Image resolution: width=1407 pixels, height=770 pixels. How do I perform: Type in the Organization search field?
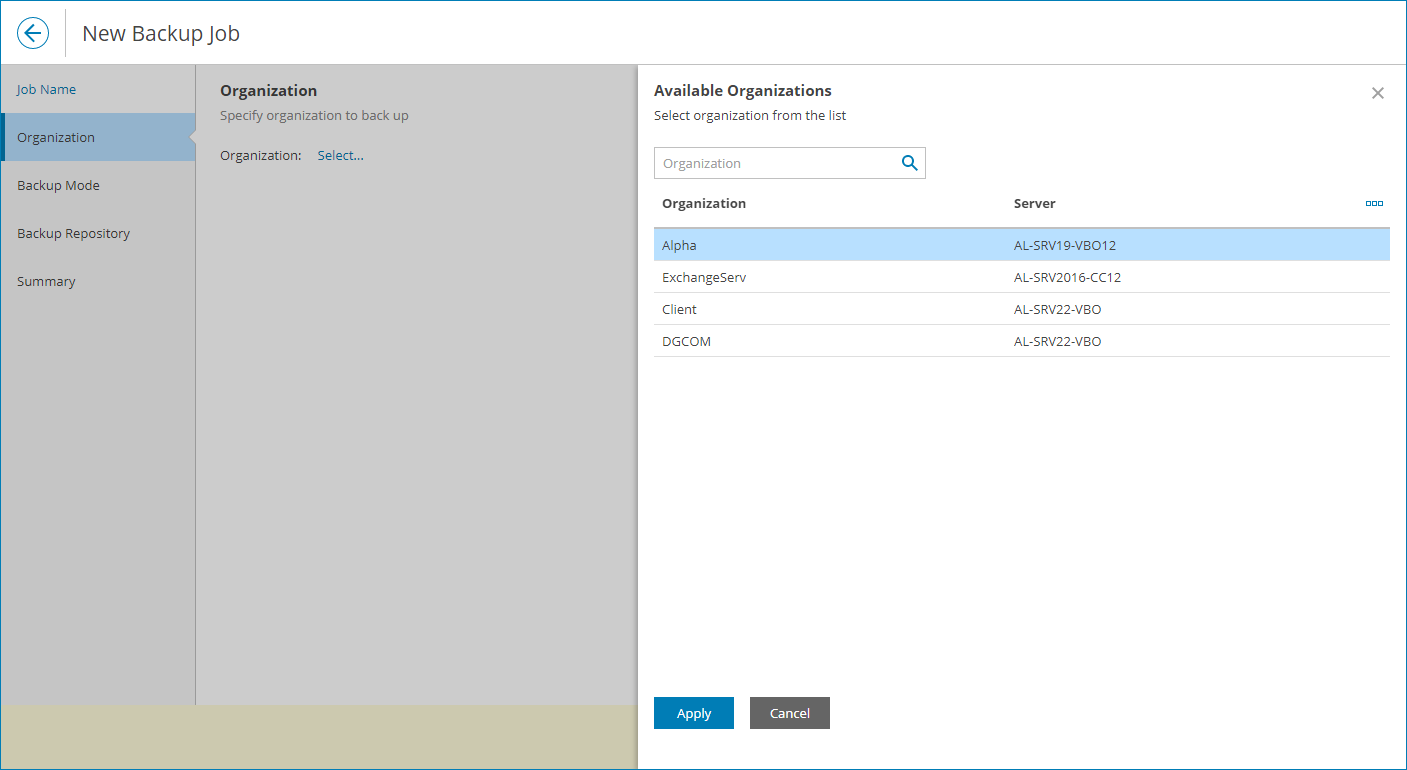(x=775, y=163)
